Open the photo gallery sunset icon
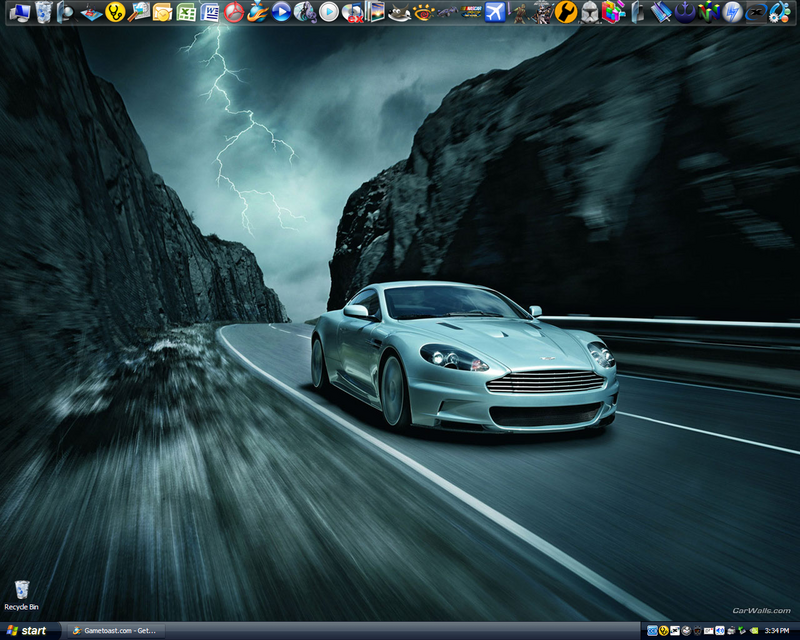This screenshot has width=800, height=640. tap(376, 12)
